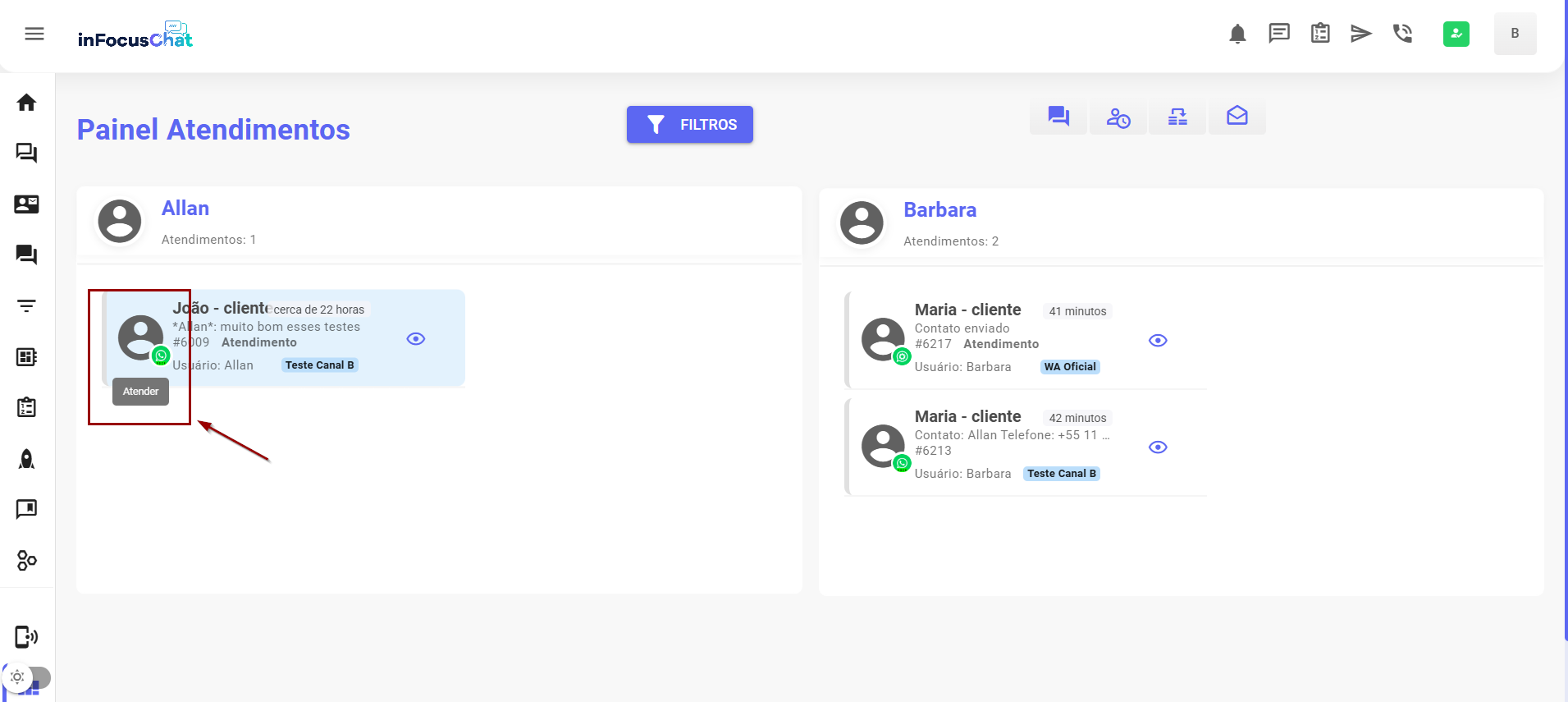This screenshot has height=702, width=1568.
Task: Click the Allan agent name heading
Action: [x=185, y=209]
